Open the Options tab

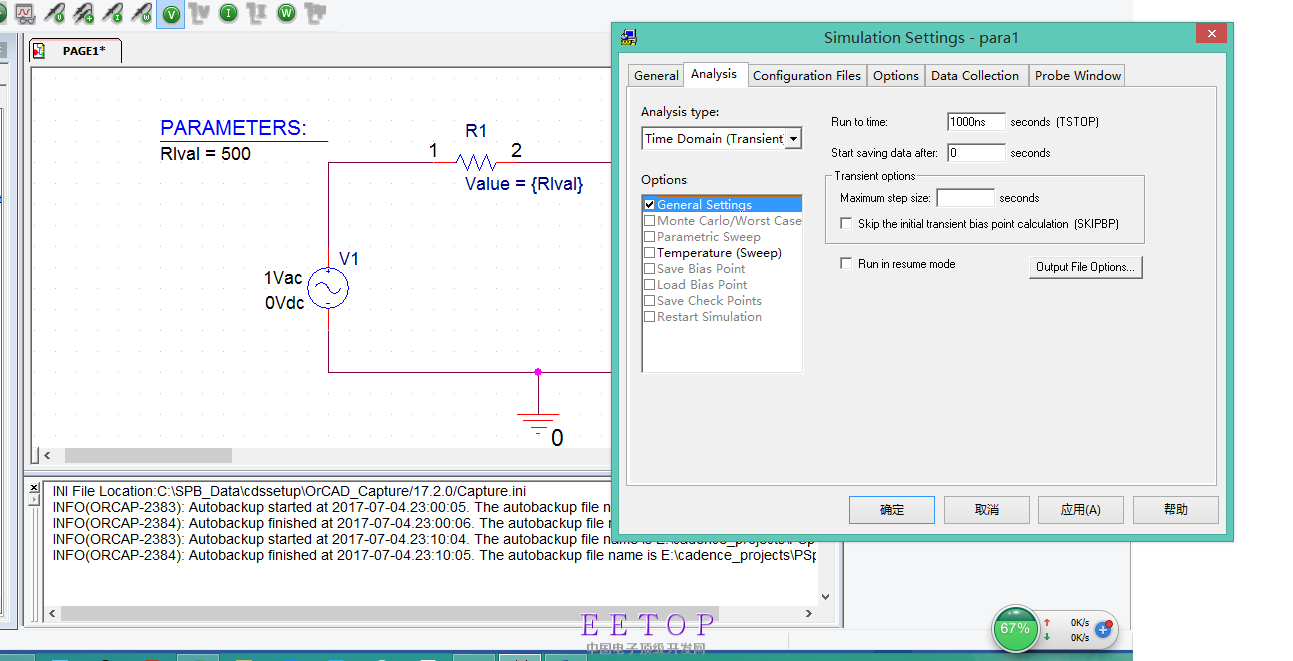(x=896, y=76)
